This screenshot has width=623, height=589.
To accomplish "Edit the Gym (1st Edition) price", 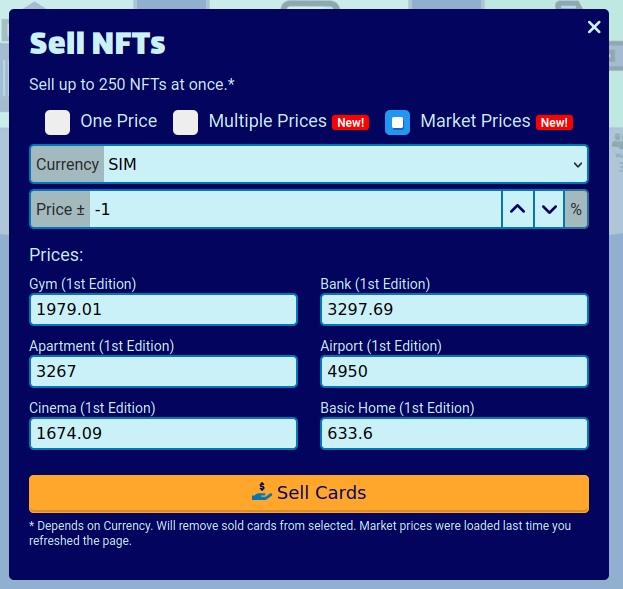I will [x=163, y=309].
